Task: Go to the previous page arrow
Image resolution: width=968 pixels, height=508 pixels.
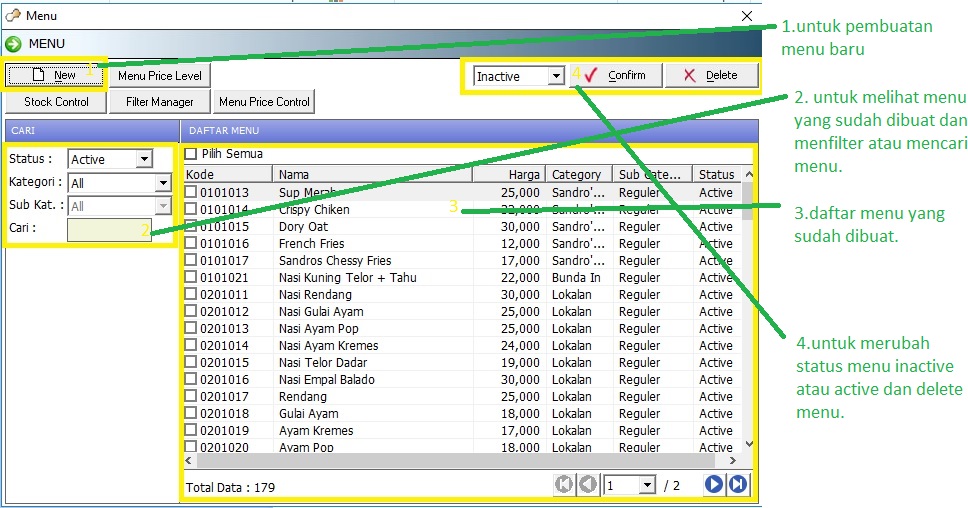Action: (x=588, y=485)
